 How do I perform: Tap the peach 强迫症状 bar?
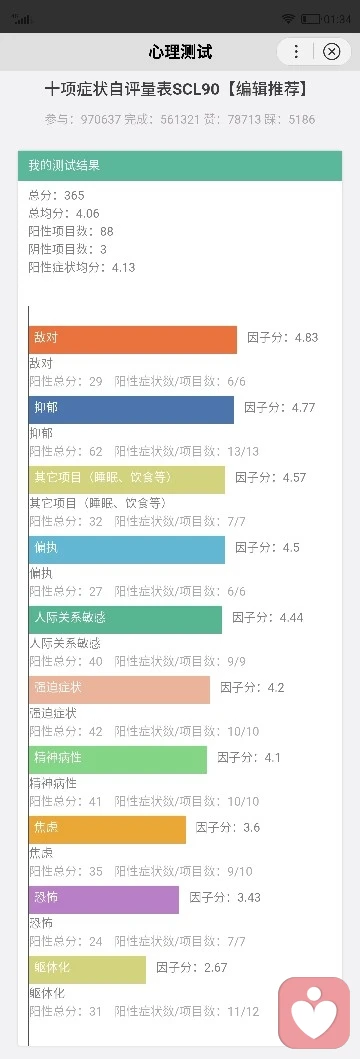120,690
